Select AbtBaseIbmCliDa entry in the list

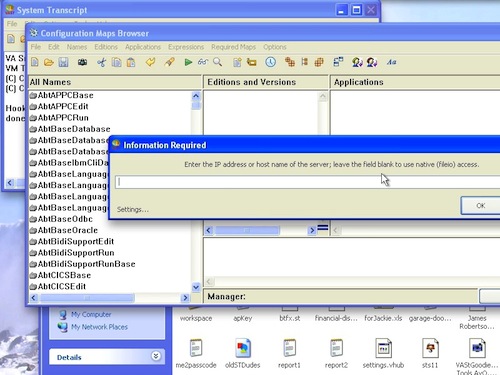(x=69, y=163)
